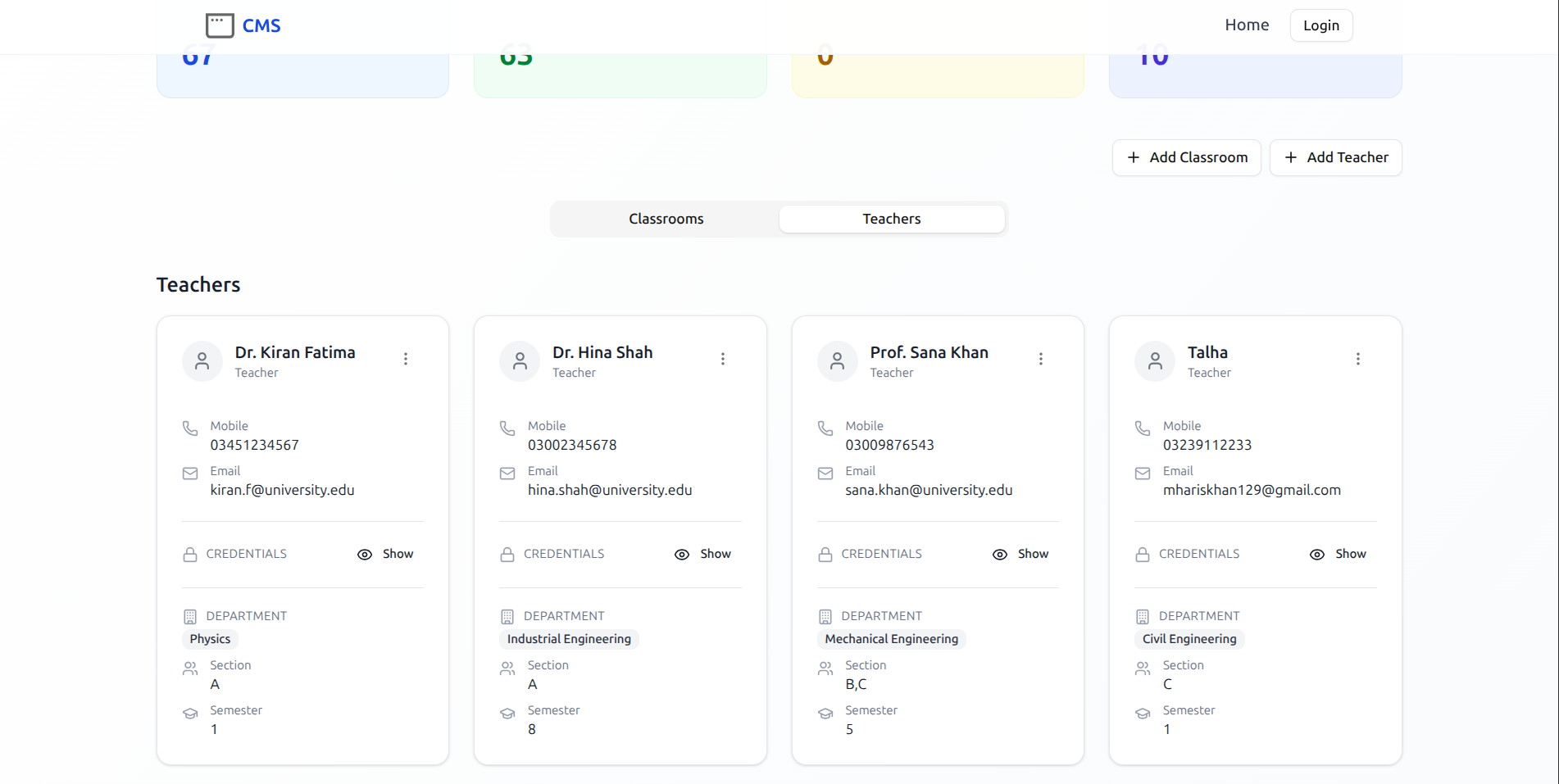Click the CMS logo icon
The width and height of the screenshot is (1559, 784).
coord(220,25)
